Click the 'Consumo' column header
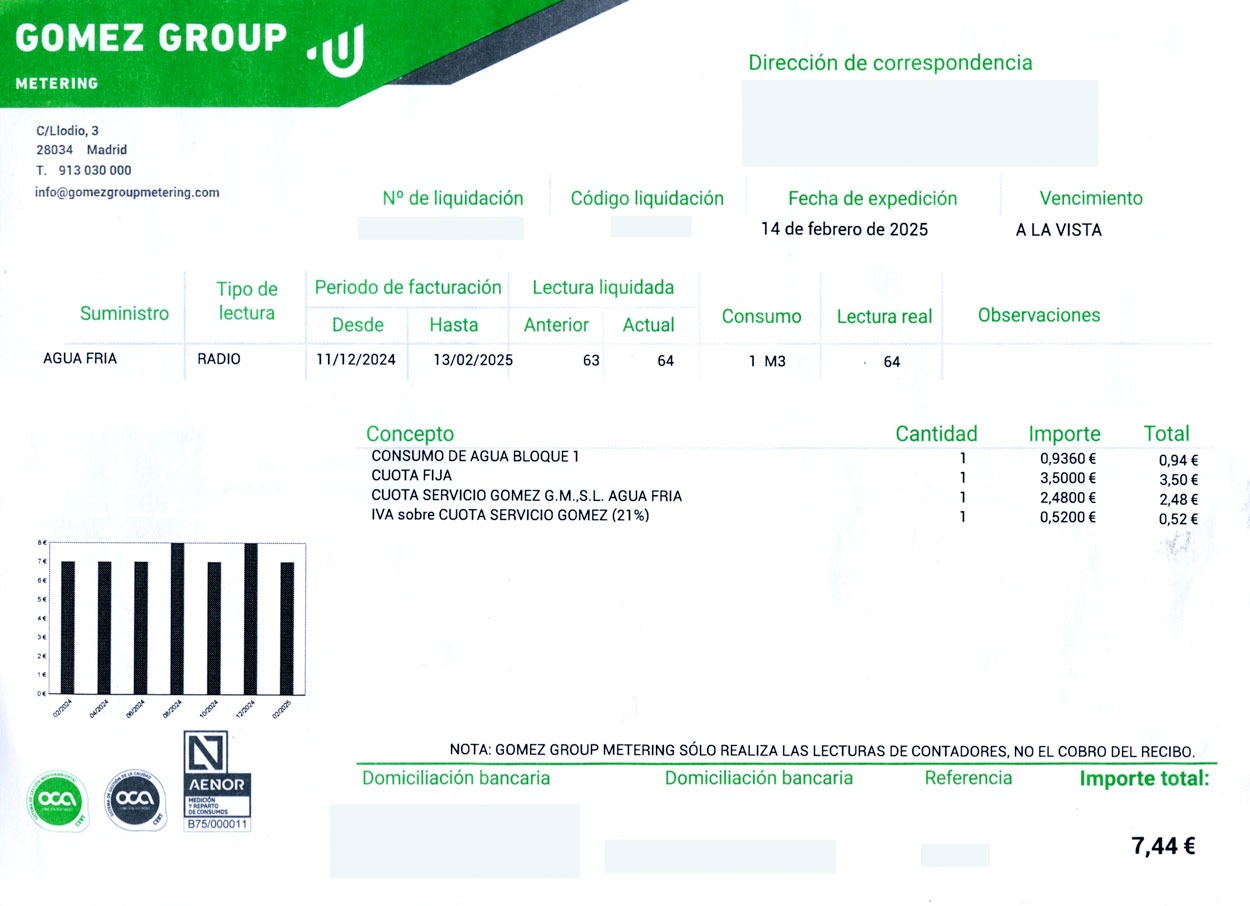Viewport: 1250px width, 906px height. click(762, 316)
